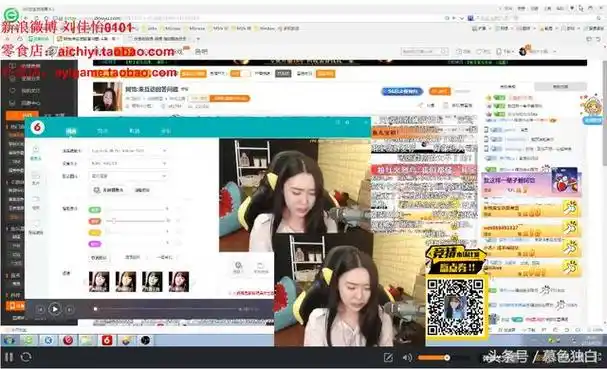Click the edit pencil icon in player bar
Viewport: 607px width, 369px height.
(x=388, y=357)
